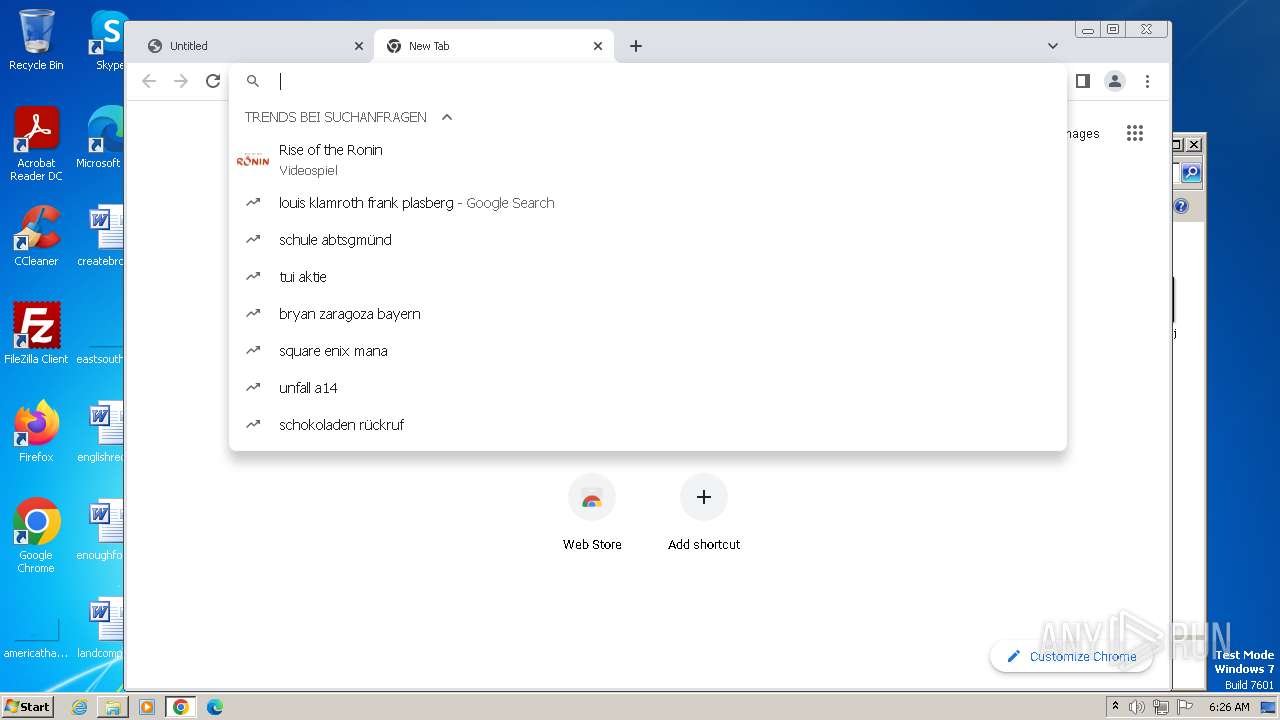Viewport: 1280px width, 720px height.
Task: Select tui aktie suggestion
Action: pos(648,277)
